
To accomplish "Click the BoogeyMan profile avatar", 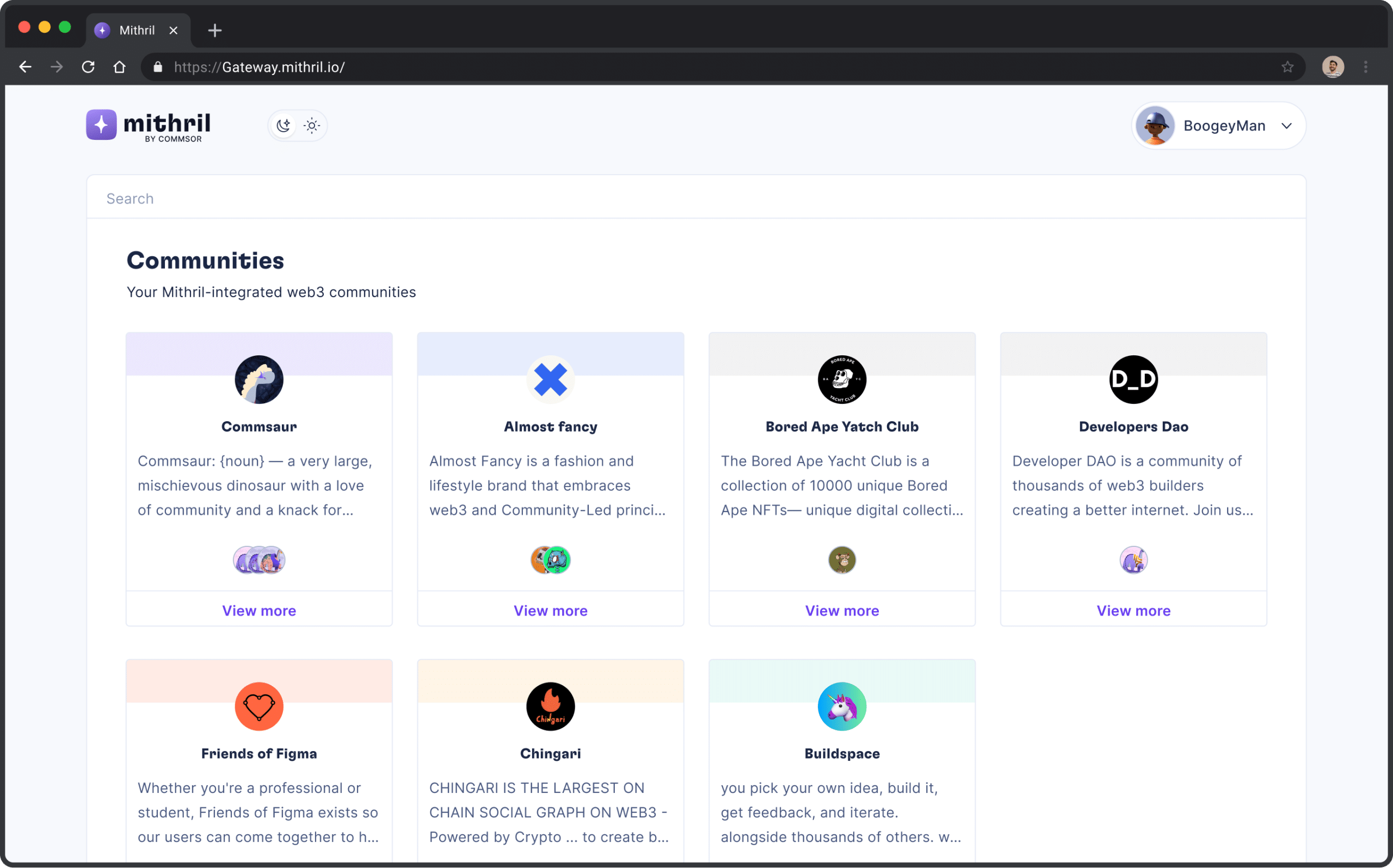I will click(1154, 126).
